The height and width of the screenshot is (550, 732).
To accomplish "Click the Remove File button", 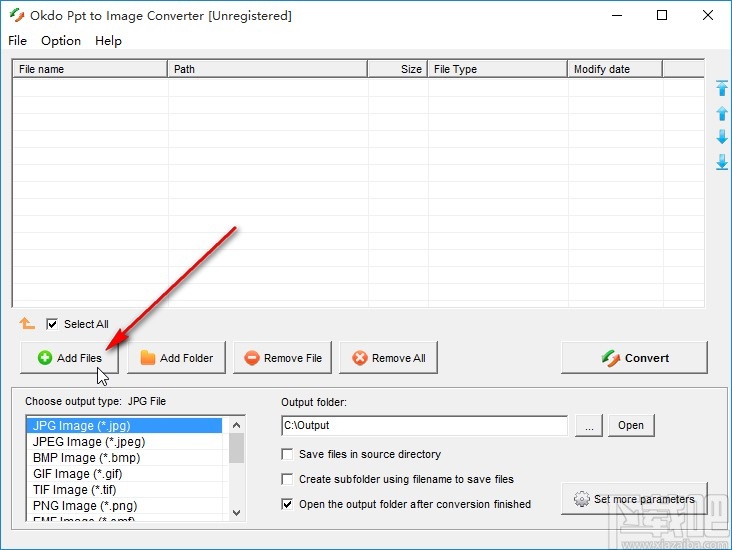I will [282, 358].
